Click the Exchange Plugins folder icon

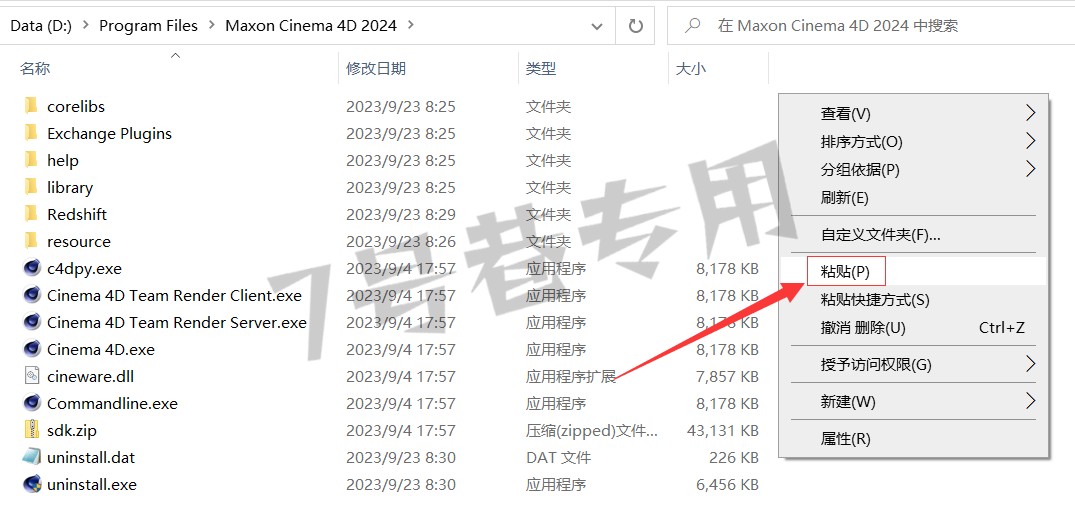tap(31, 133)
